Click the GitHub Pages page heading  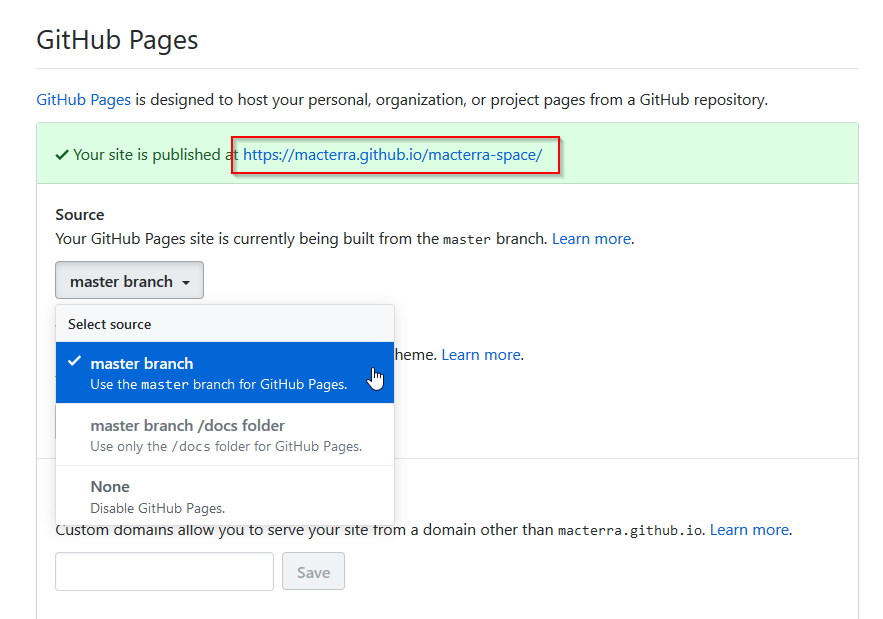117,39
